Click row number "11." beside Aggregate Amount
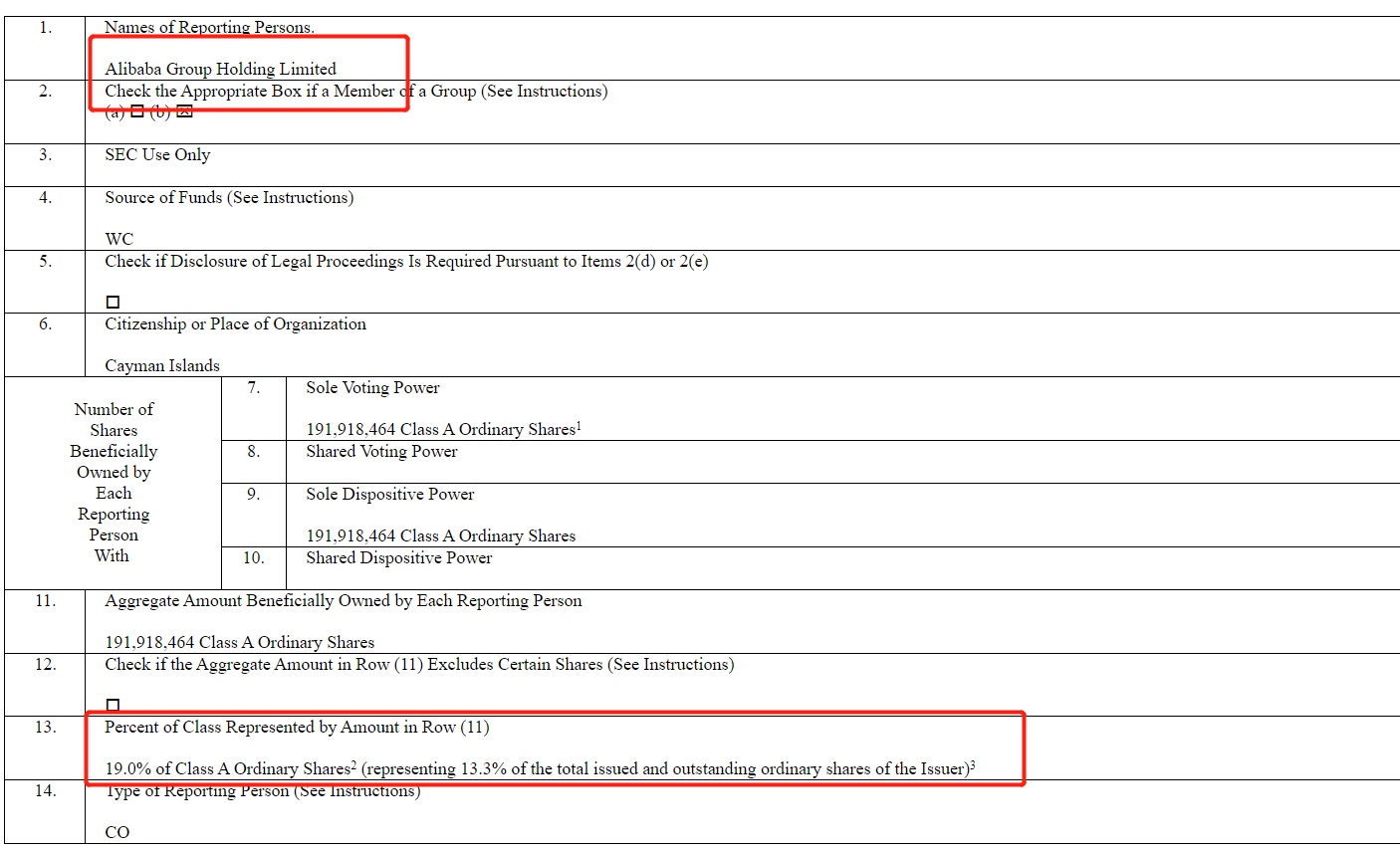The height and width of the screenshot is (853, 1400). coord(45,601)
